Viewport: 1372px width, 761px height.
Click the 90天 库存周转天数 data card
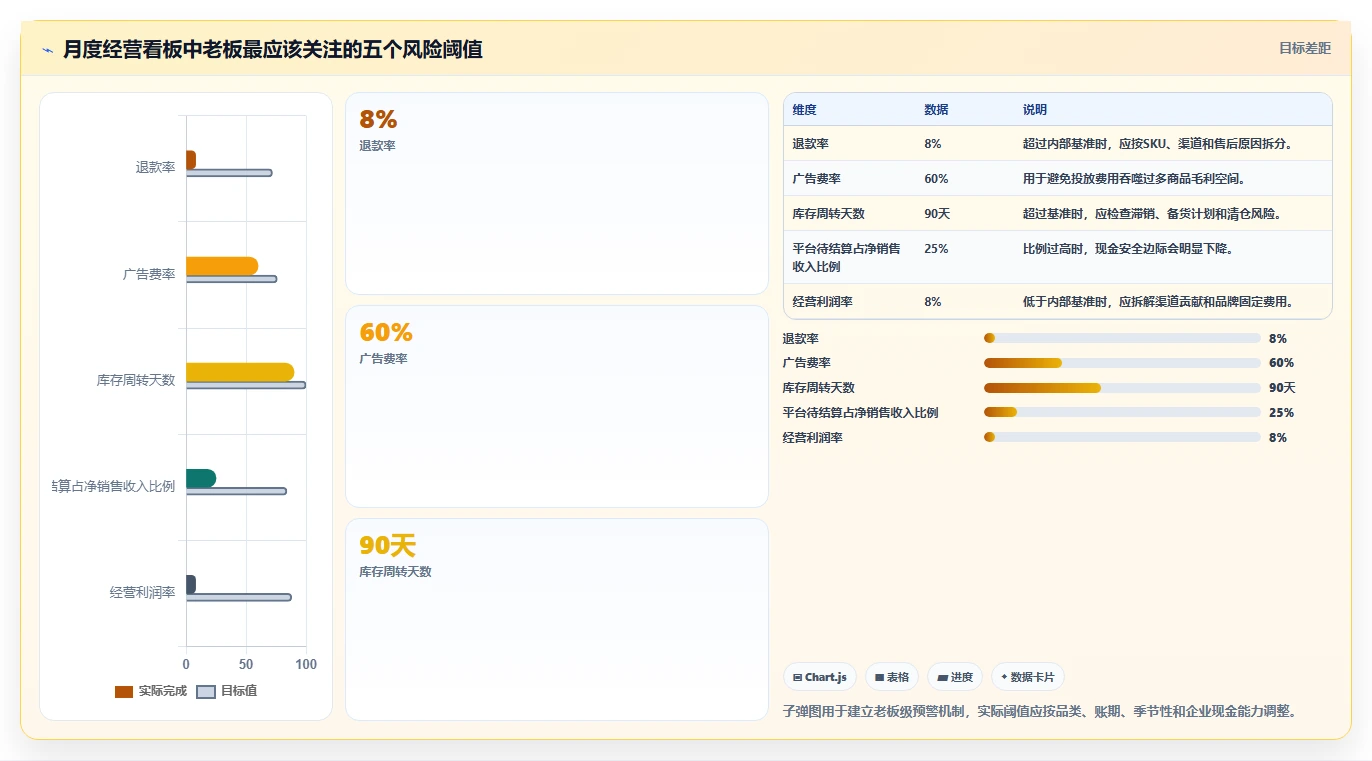pos(557,619)
